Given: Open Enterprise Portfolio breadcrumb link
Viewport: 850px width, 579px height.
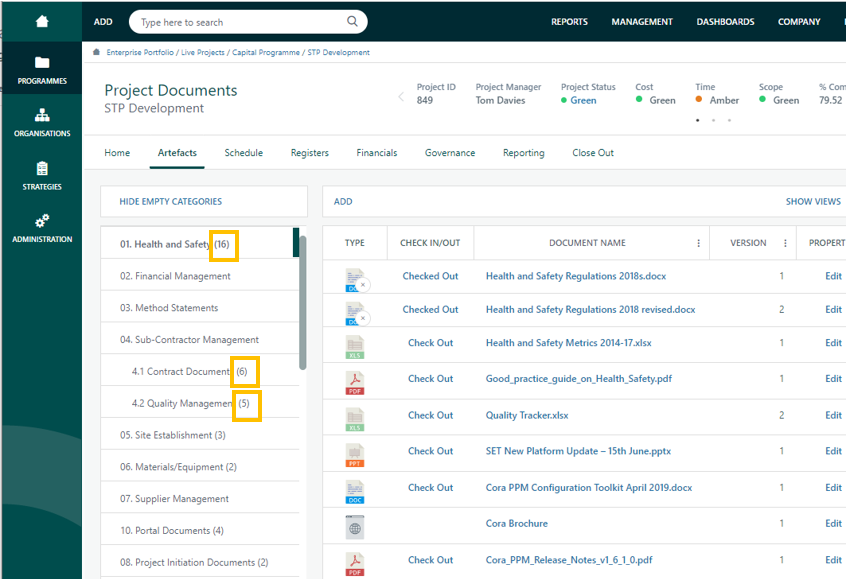Looking at the screenshot, I should tap(140, 53).
